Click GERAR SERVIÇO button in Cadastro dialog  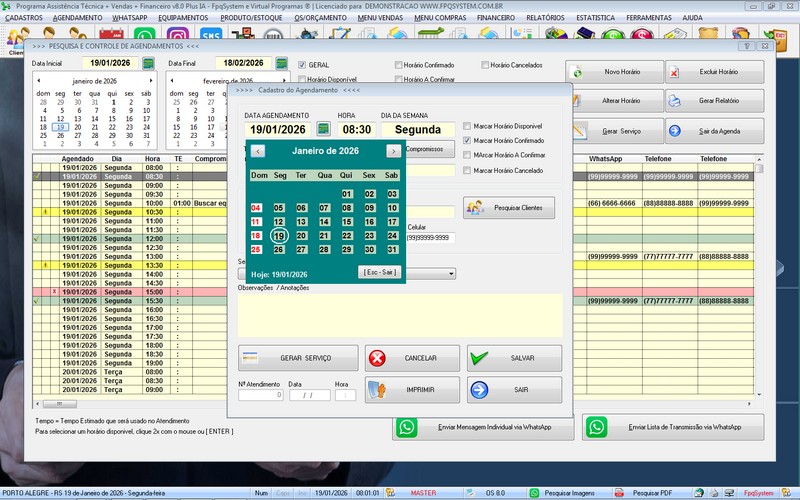(x=298, y=358)
